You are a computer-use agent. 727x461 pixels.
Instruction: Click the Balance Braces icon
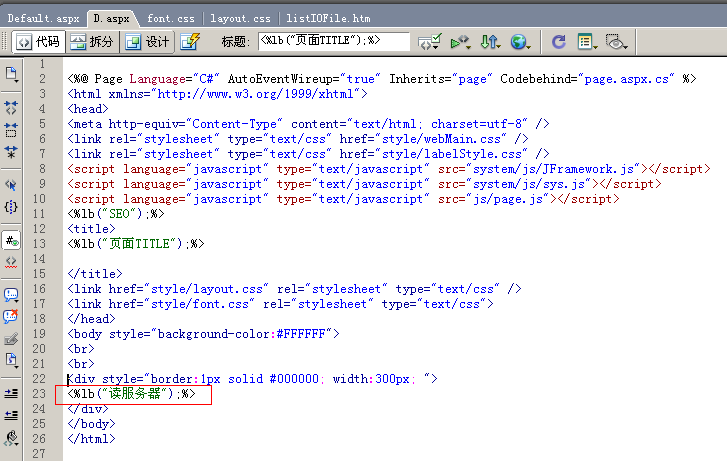click(11, 207)
